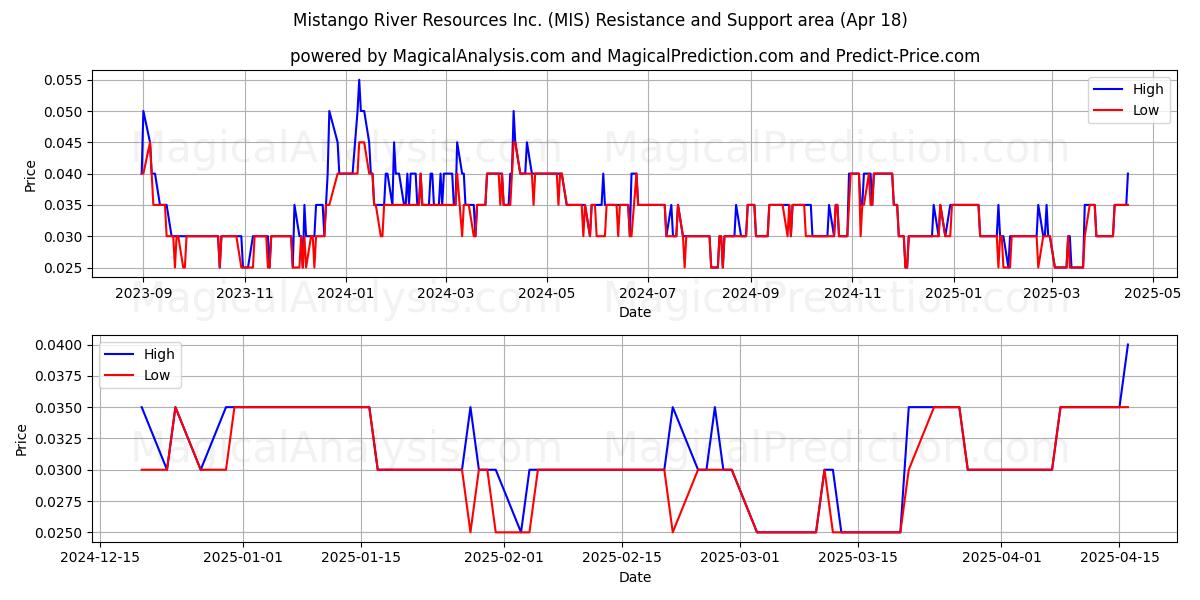
Task: Click the 2024-11 date tick label
Action: click(852, 293)
